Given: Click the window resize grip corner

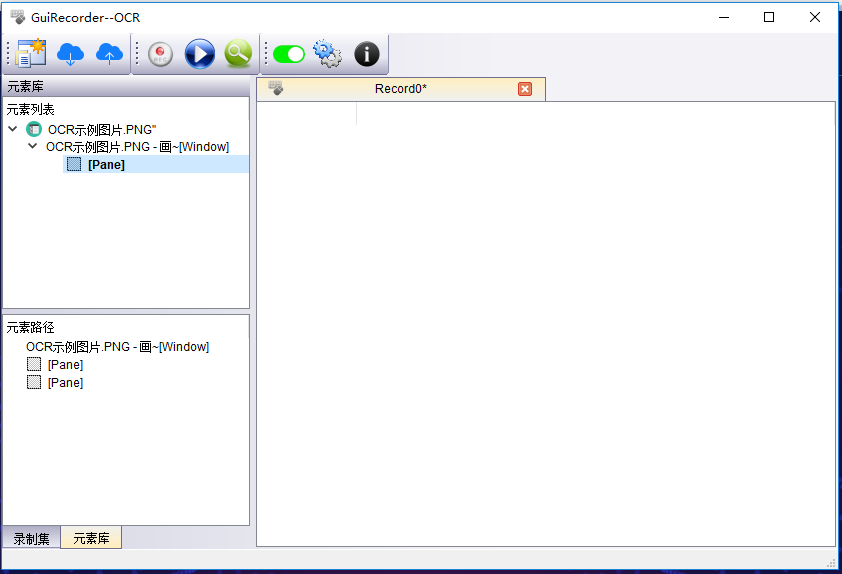Looking at the screenshot, I should point(831,562).
